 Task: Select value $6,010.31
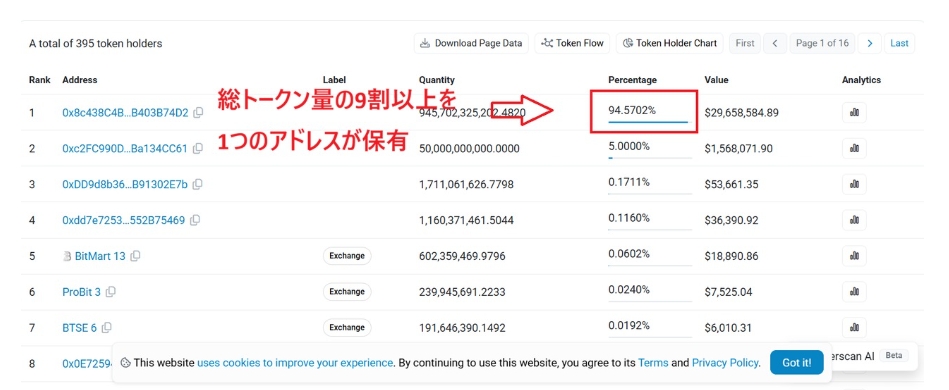[728, 328]
